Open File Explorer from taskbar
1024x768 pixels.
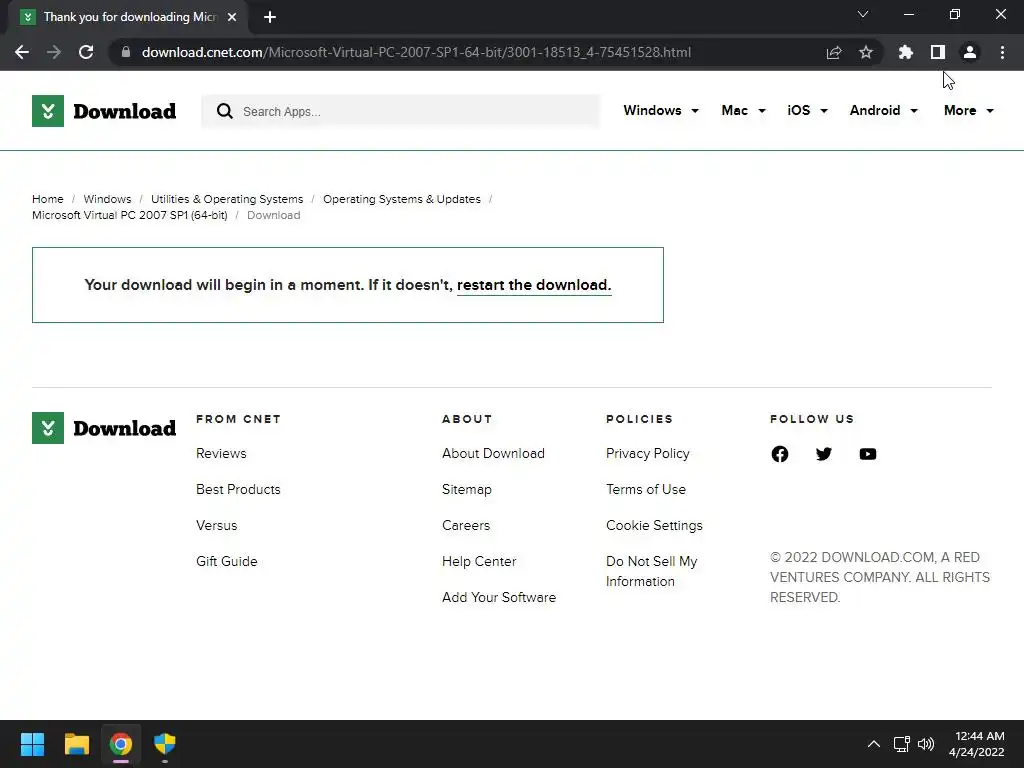76,744
